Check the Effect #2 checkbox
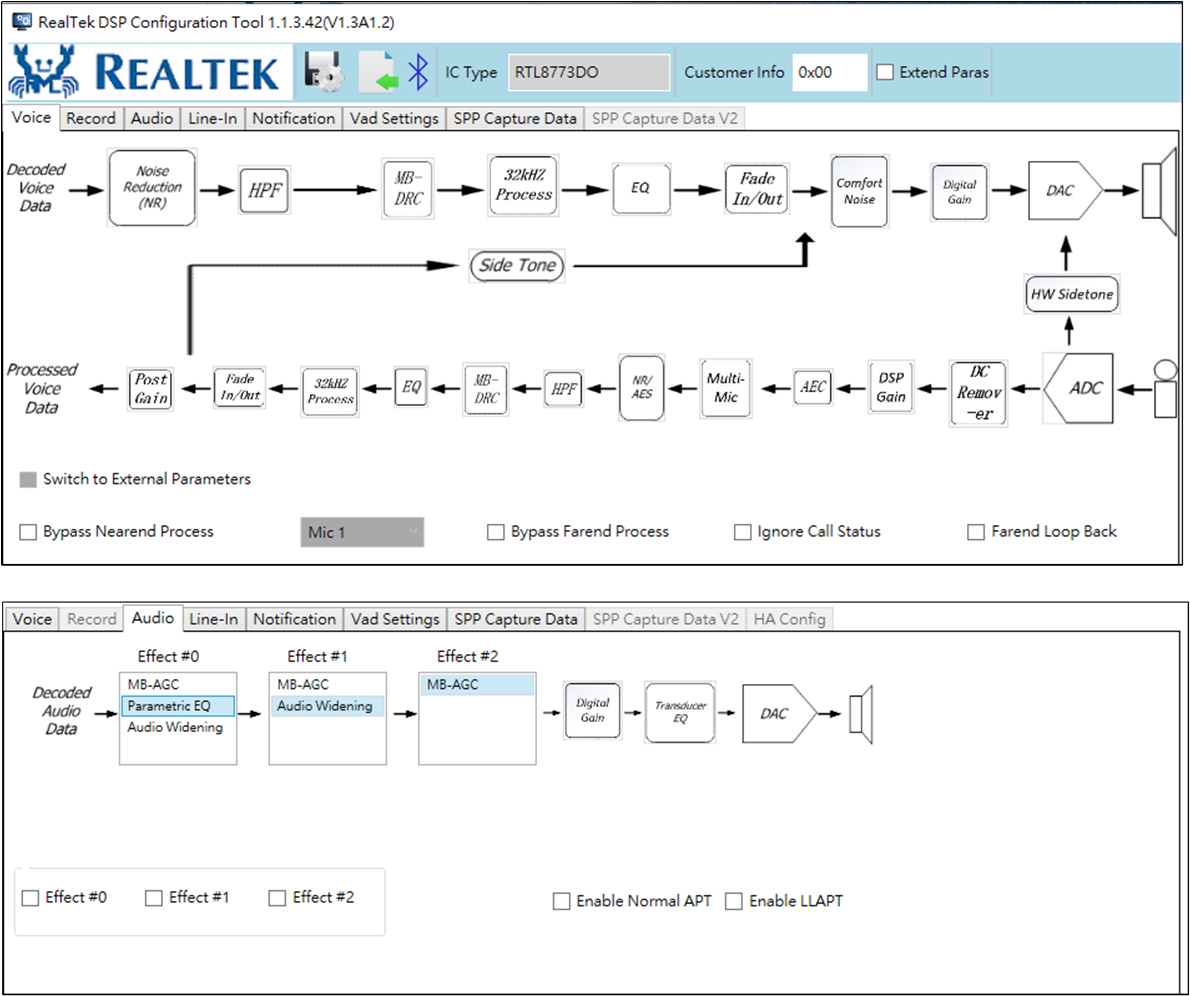The width and height of the screenshot is (1190, 996). pos(277,898)
